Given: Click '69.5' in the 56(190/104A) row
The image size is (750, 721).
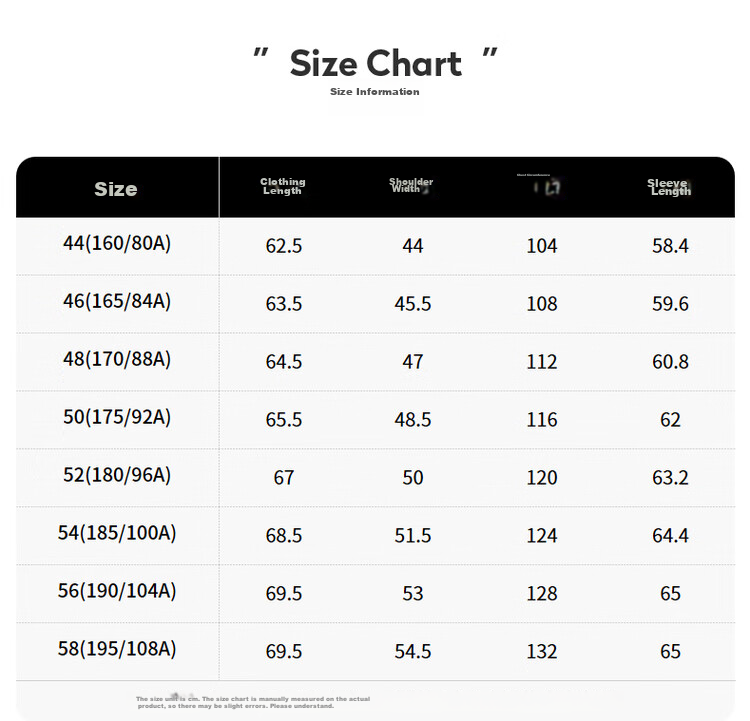Looking at the screenshot, I should pos(284,593).
